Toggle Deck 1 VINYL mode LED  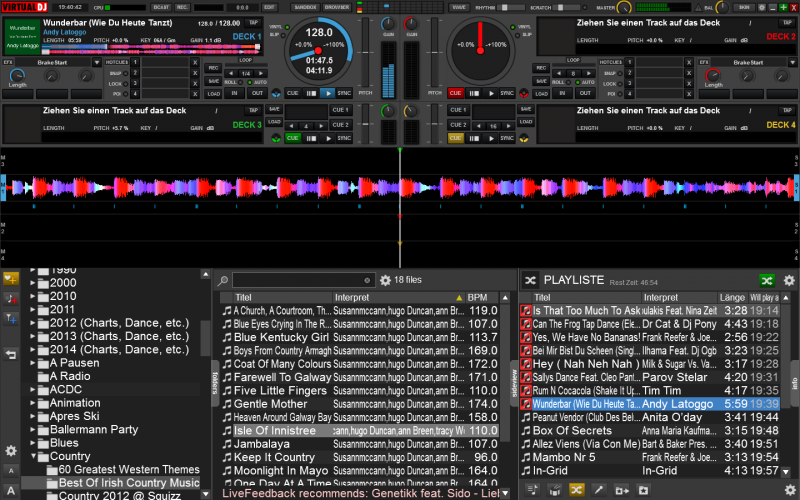[x=287, y=27]
